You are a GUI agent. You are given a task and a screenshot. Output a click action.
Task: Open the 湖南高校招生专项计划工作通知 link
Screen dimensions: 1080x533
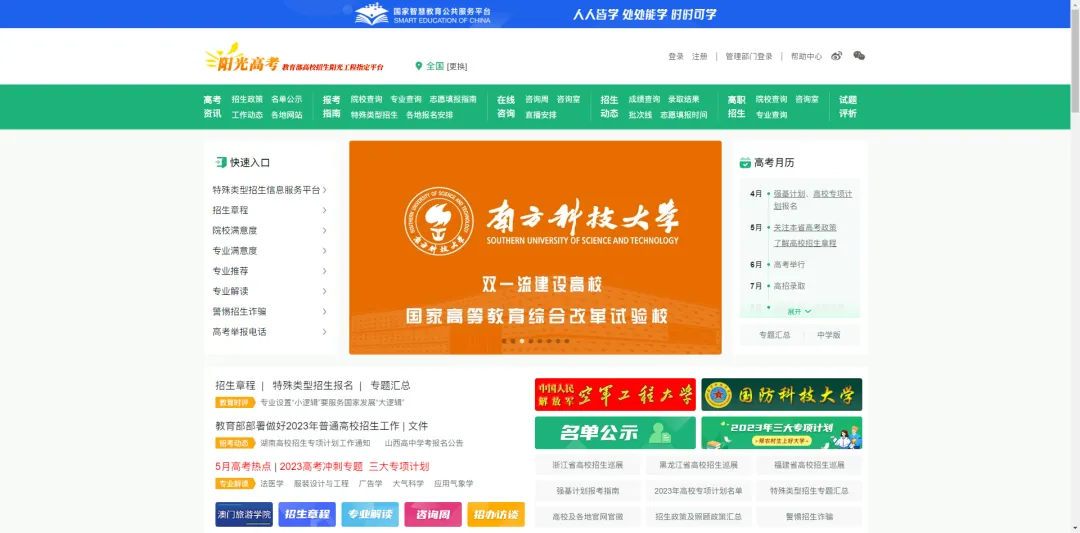(x=315, y=443)
